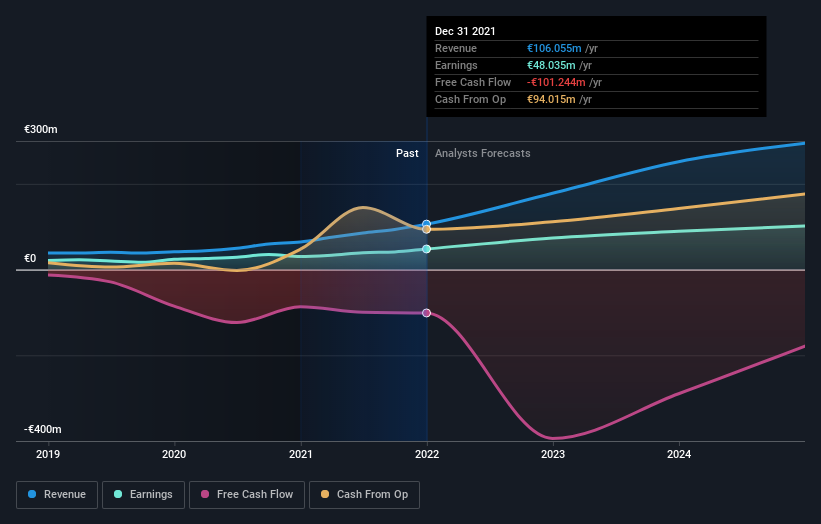
Task: Click the Revenue row label in tooltip
Action: pyautogui.click(x=456, y=48)
